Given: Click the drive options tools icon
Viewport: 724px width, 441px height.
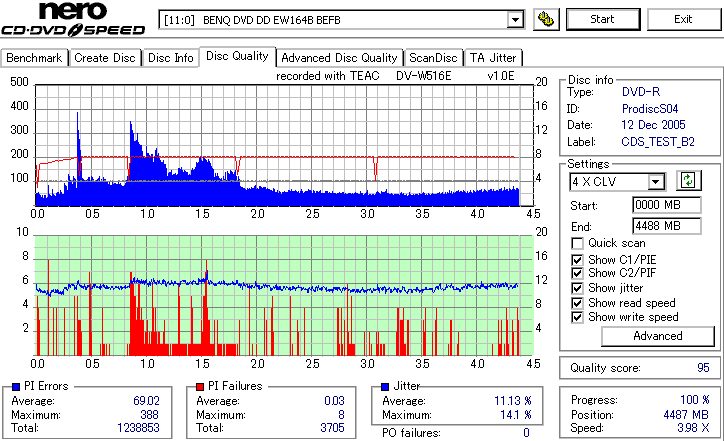Looking at the screenshot, I should tap(546, 19).
